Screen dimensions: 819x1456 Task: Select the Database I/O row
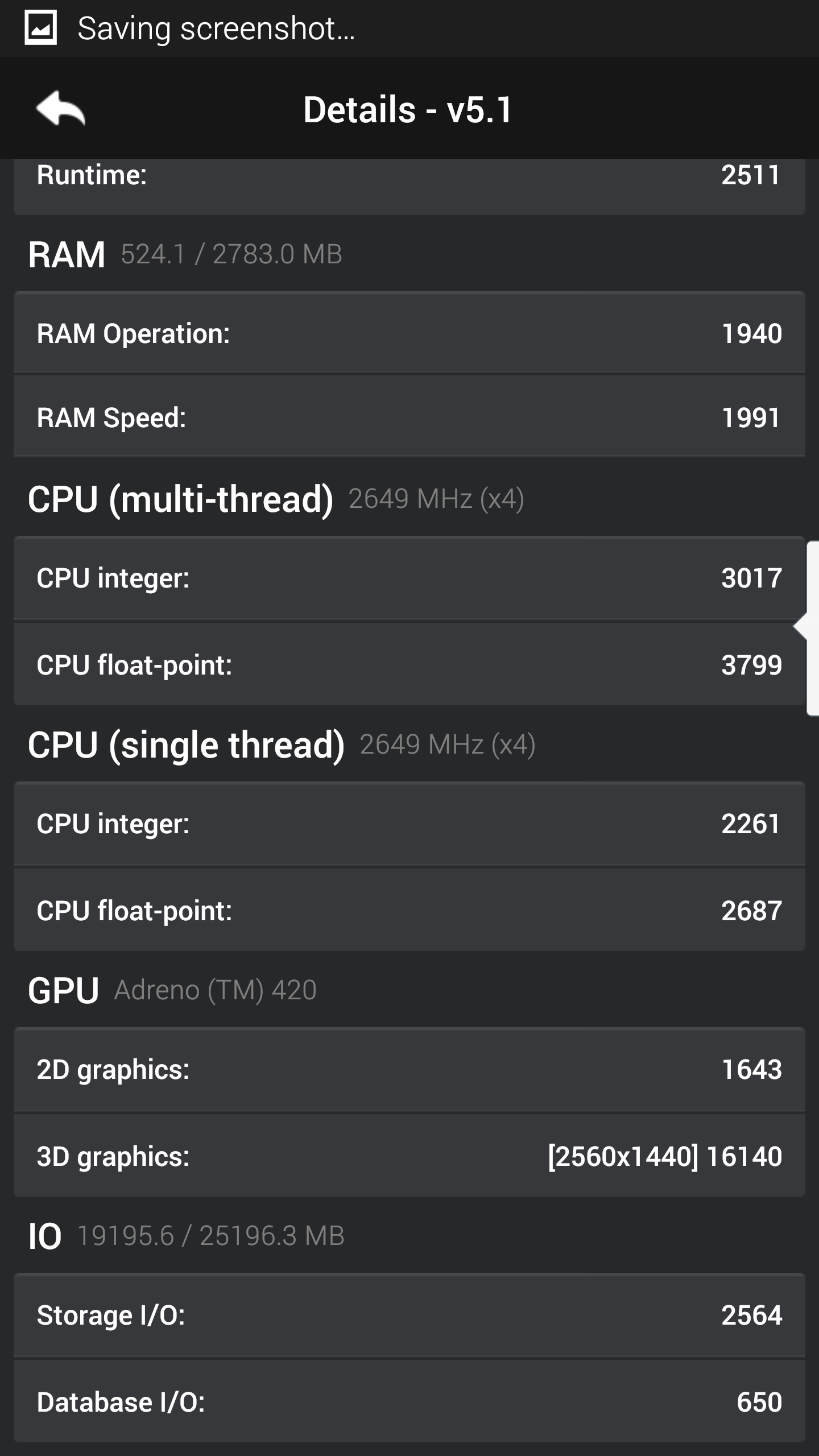409,1401
